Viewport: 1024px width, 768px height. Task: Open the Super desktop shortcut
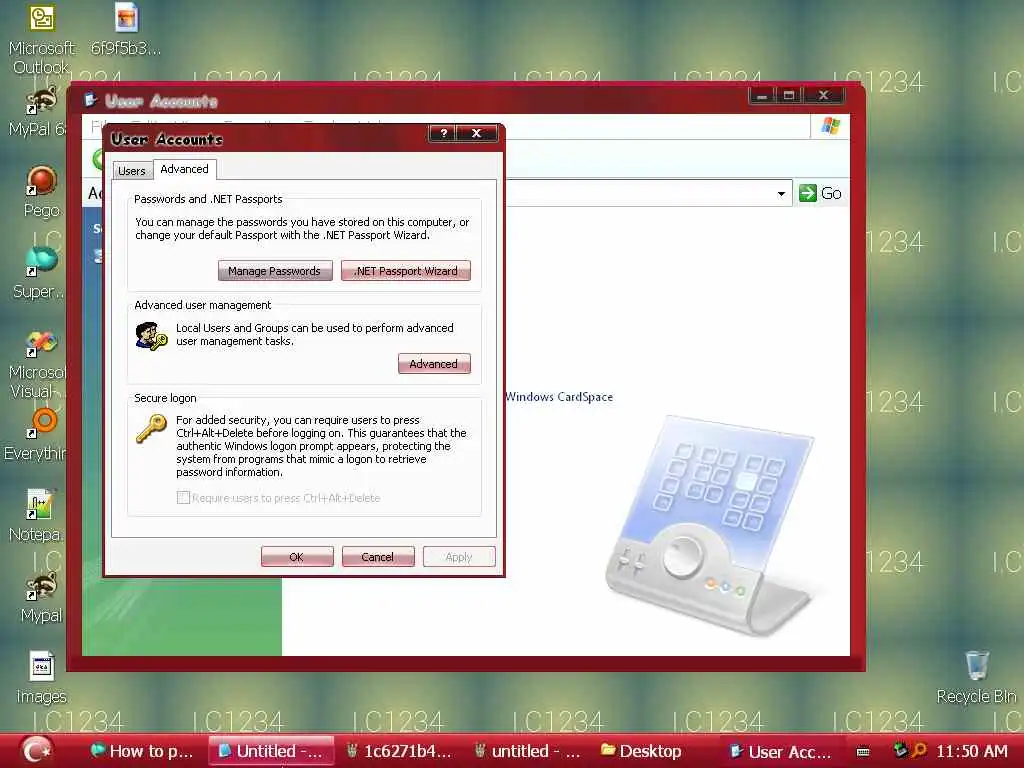40,273
